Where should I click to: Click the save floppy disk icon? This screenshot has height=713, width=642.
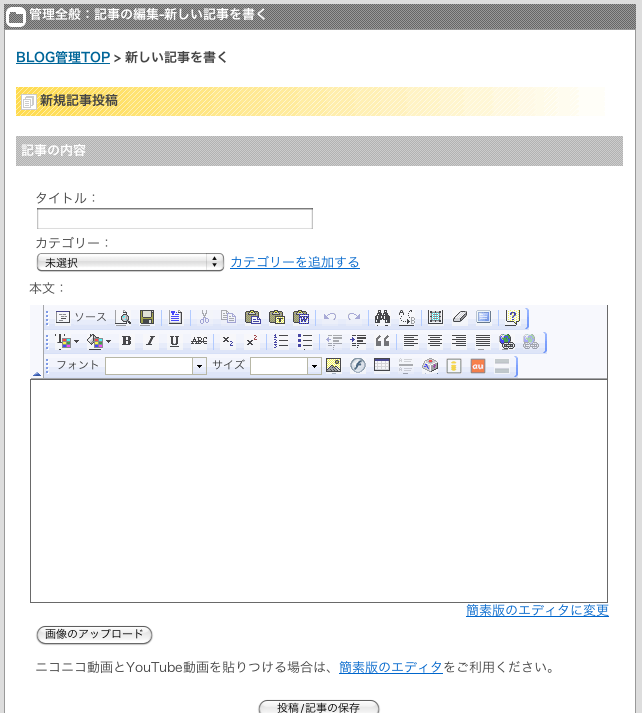[147, 317]
